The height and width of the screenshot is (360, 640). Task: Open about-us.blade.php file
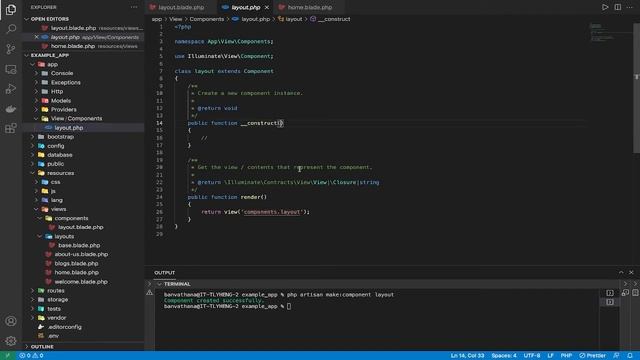pyautogui.click(x=81, y=254)
